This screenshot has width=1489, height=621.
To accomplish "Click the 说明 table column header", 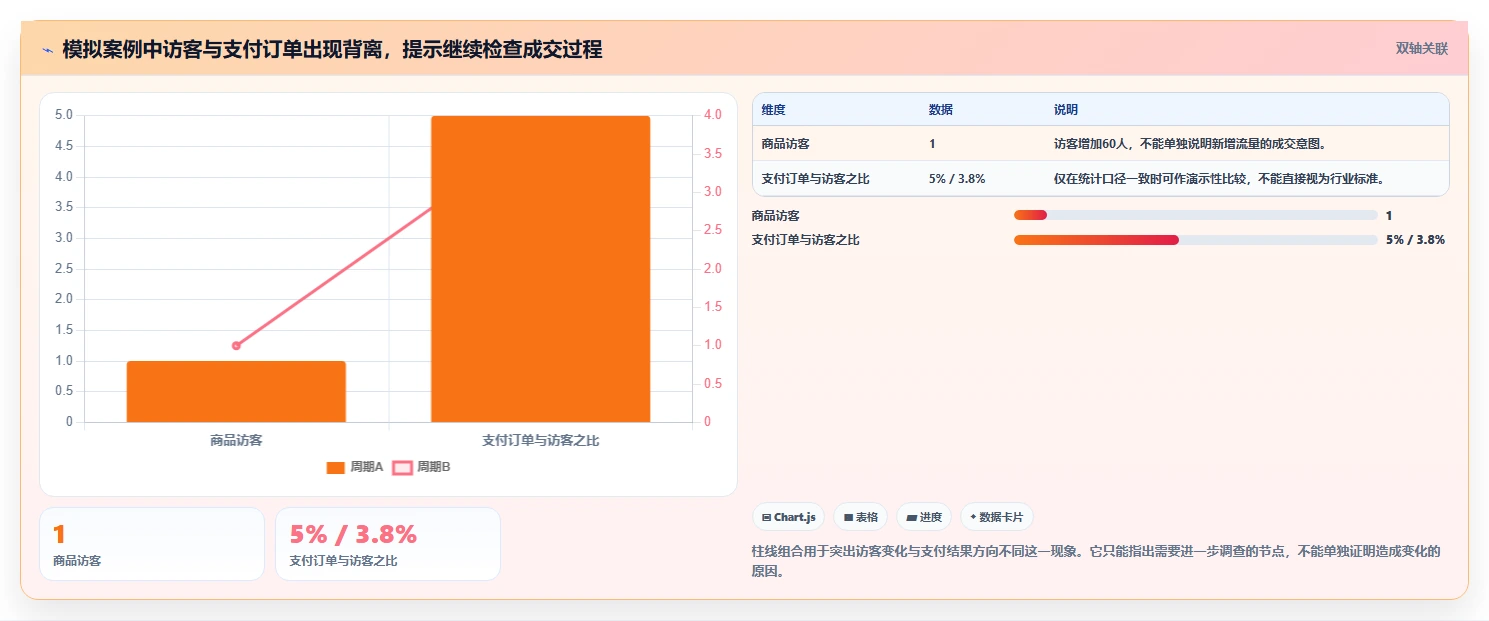I will pos(1066,110).
